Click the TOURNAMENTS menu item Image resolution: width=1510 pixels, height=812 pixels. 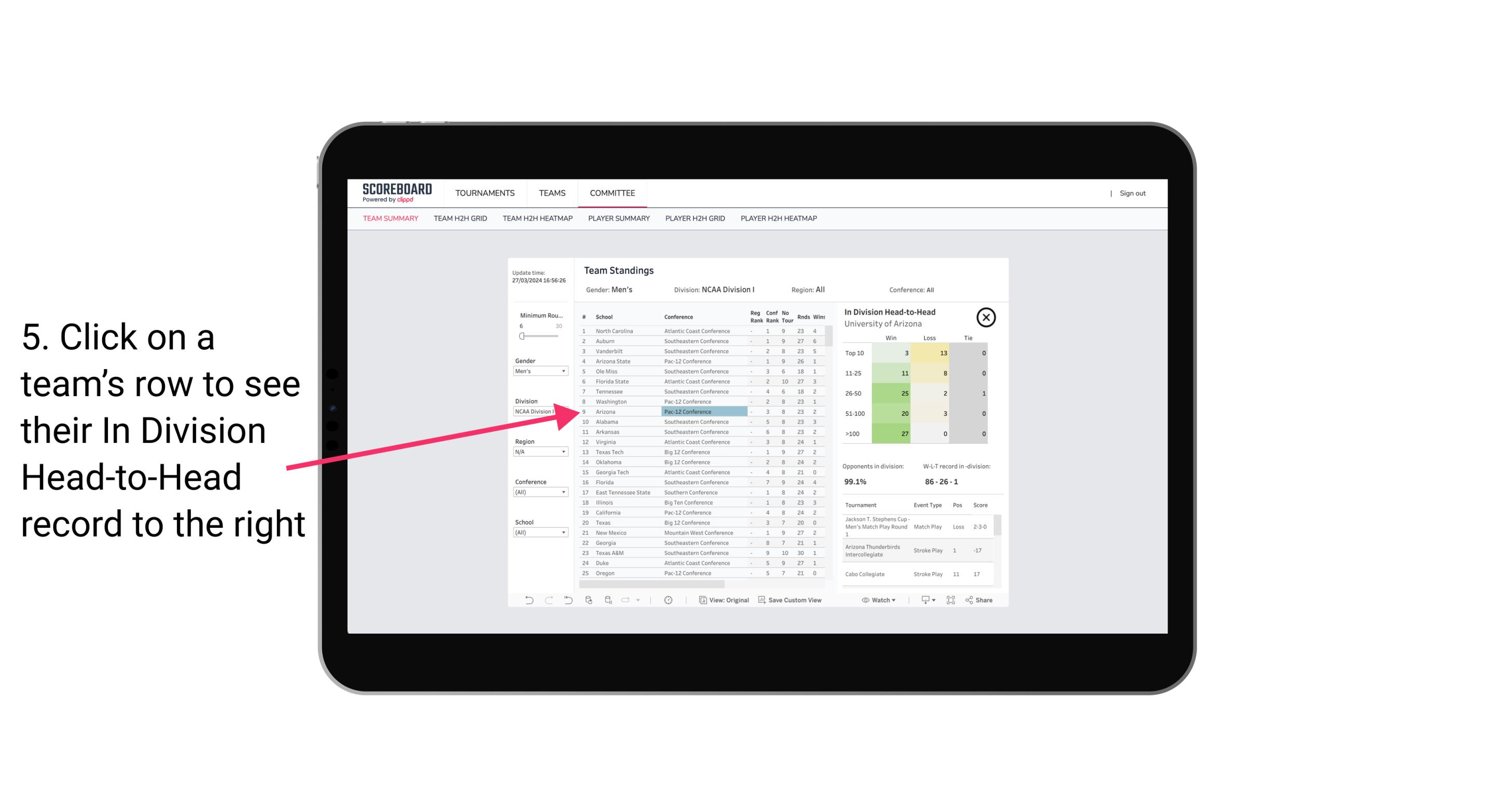(485, 193)
